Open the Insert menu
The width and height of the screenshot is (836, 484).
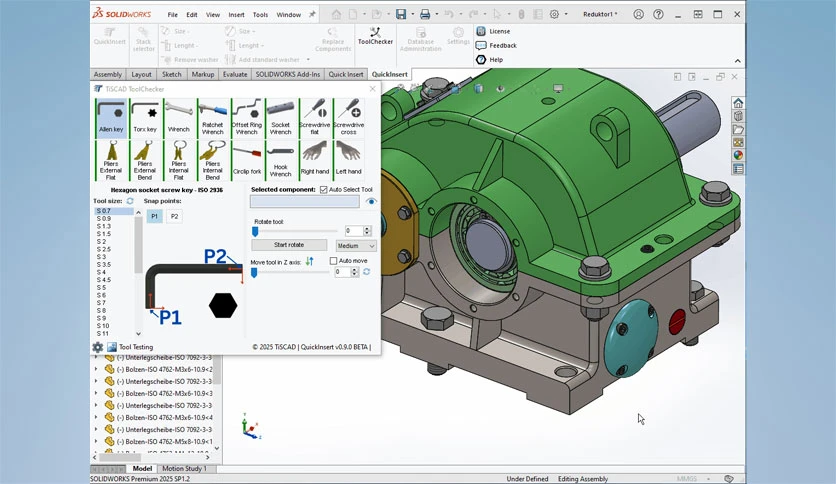(x=236, y=15)
